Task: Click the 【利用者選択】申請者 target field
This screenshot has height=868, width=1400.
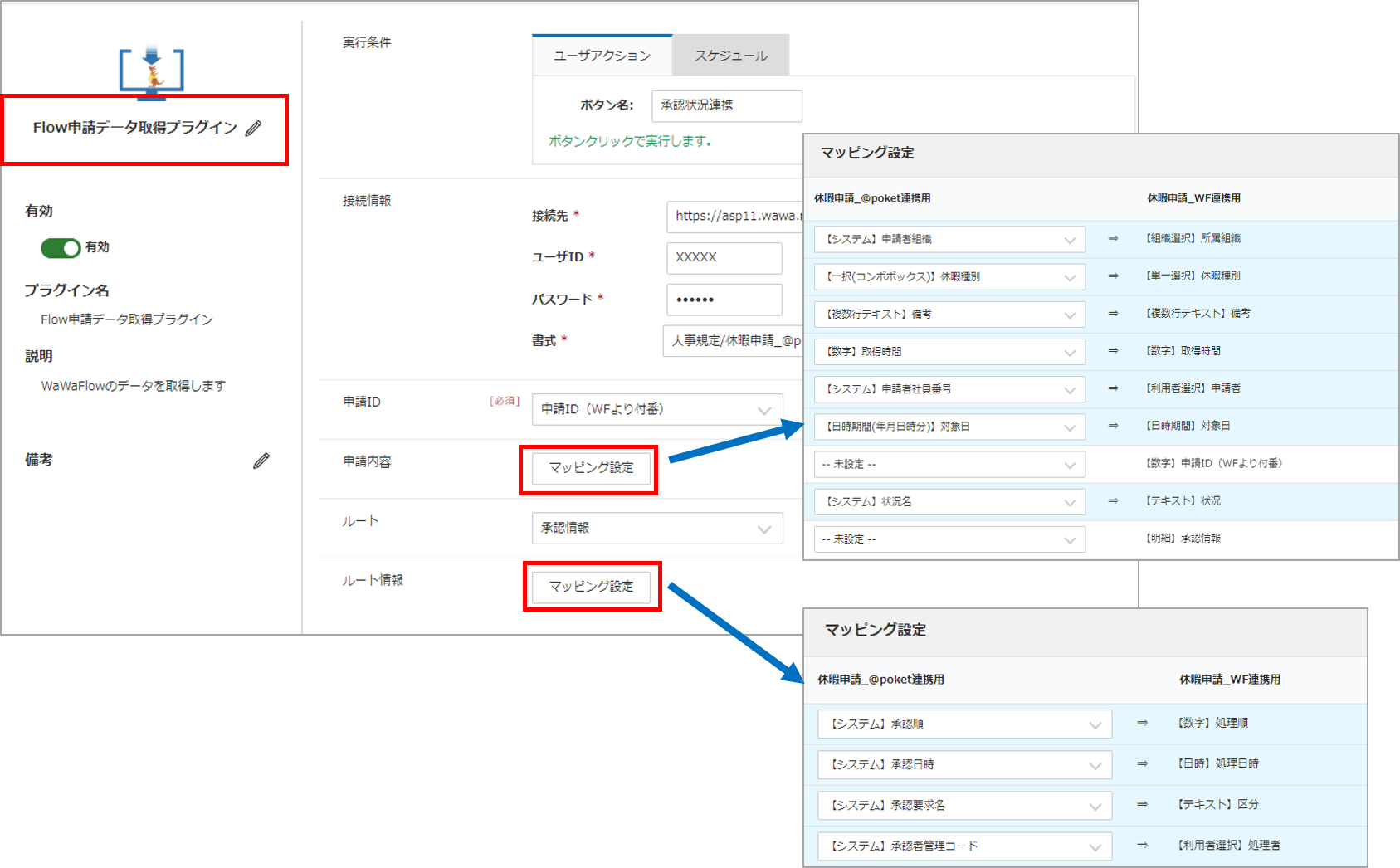Action: click(1193, 388)
